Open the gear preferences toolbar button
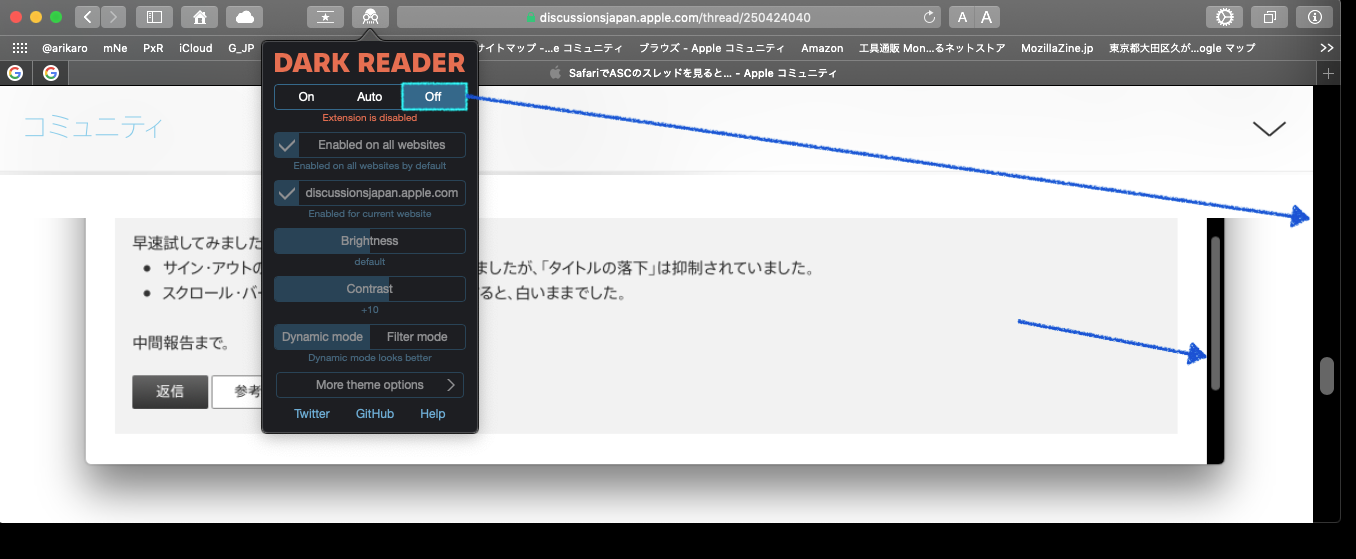Screen dimensions: 1356x559 click(1224, 17)
